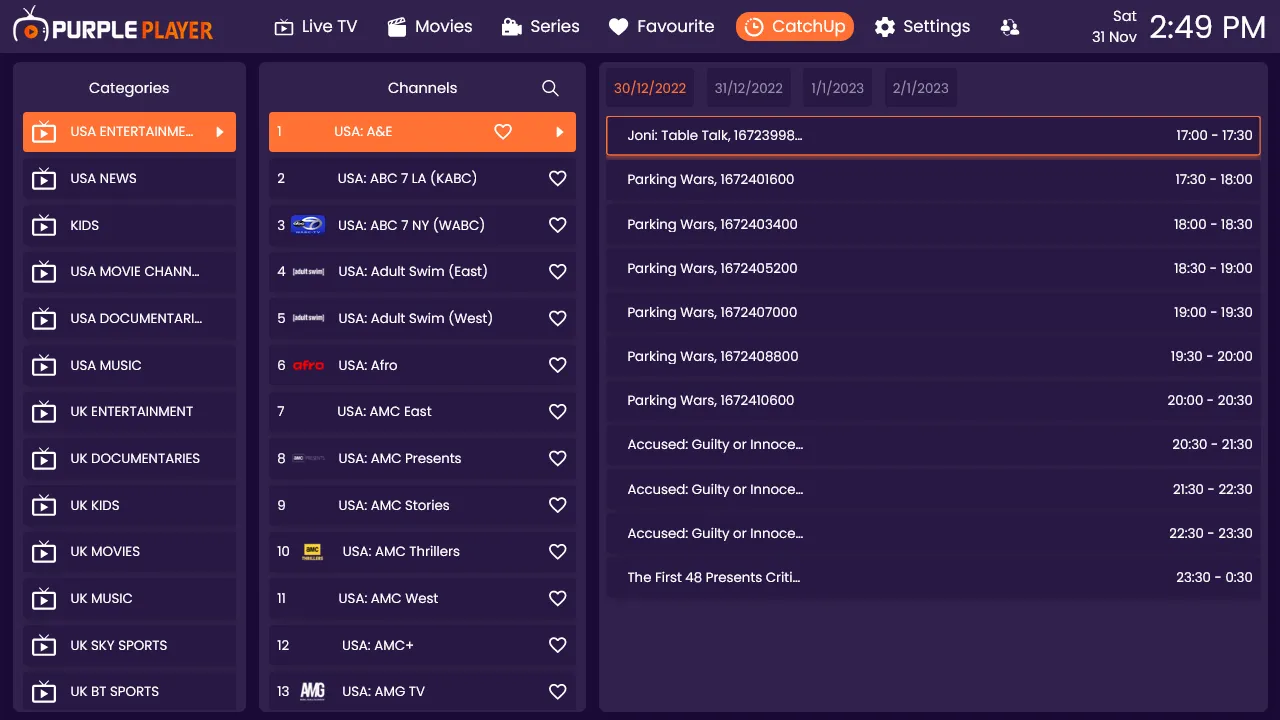Click the search icon in Channels panel
This screenshot has width=1280, height=720.
click(550, 88)
